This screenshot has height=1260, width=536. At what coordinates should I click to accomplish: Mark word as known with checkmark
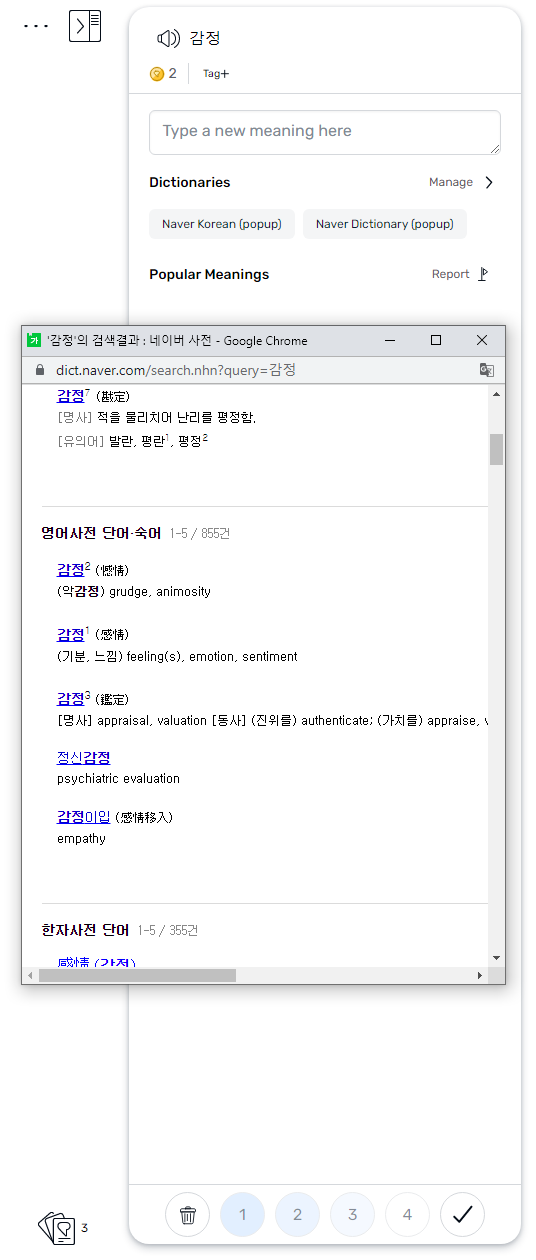462,1215
